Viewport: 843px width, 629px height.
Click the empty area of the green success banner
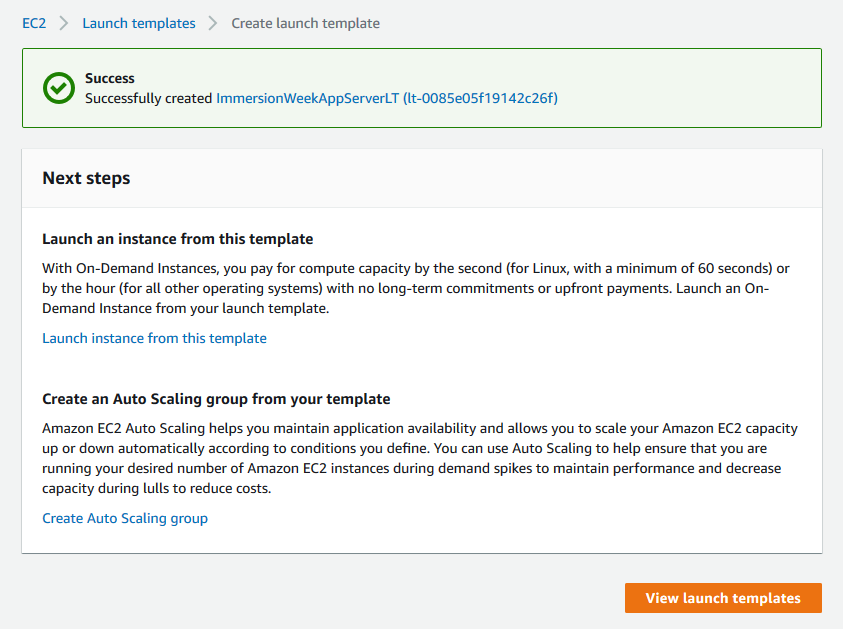tap(688, 88)
